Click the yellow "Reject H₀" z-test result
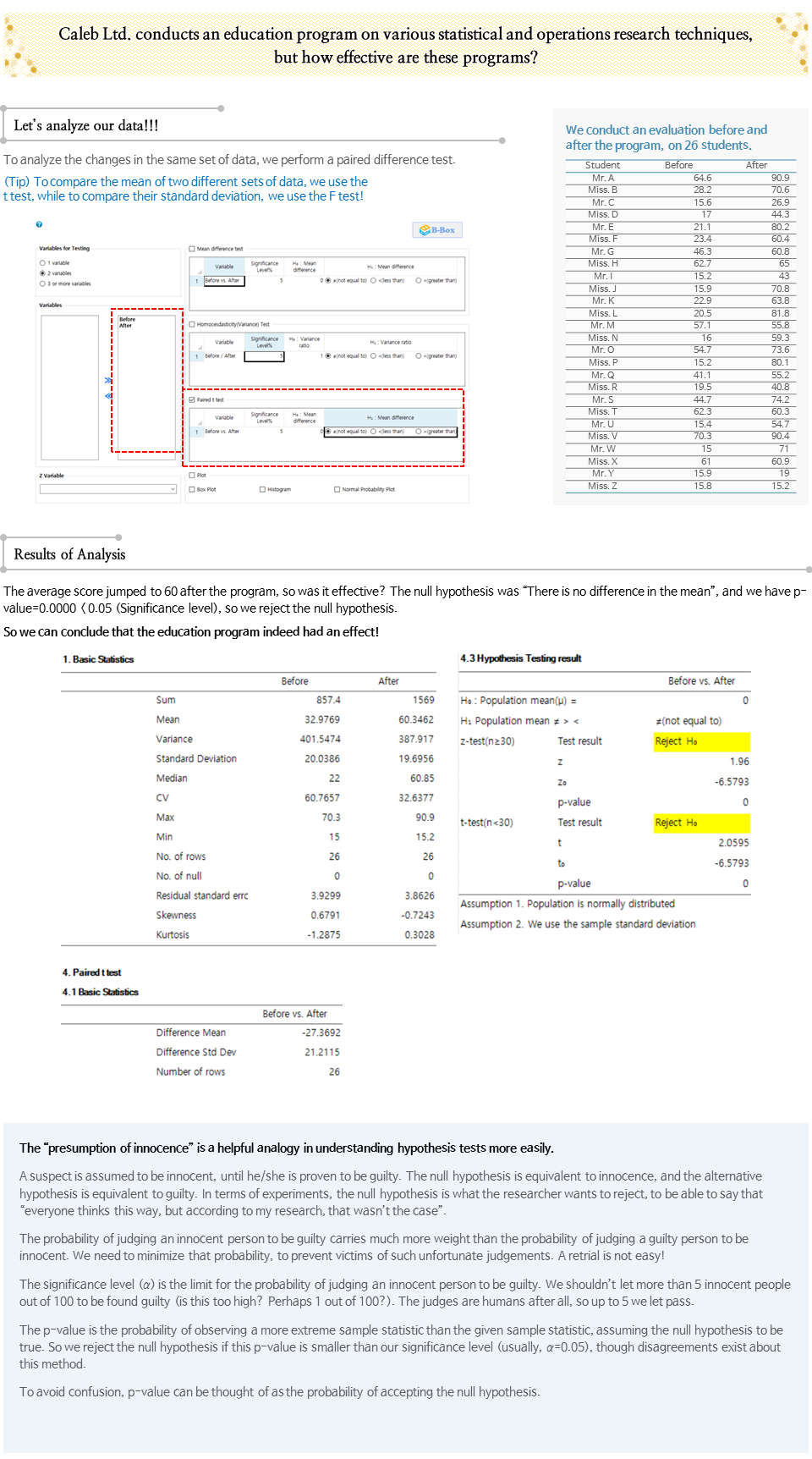The image size is (812, 1459). tap(701, 741)
